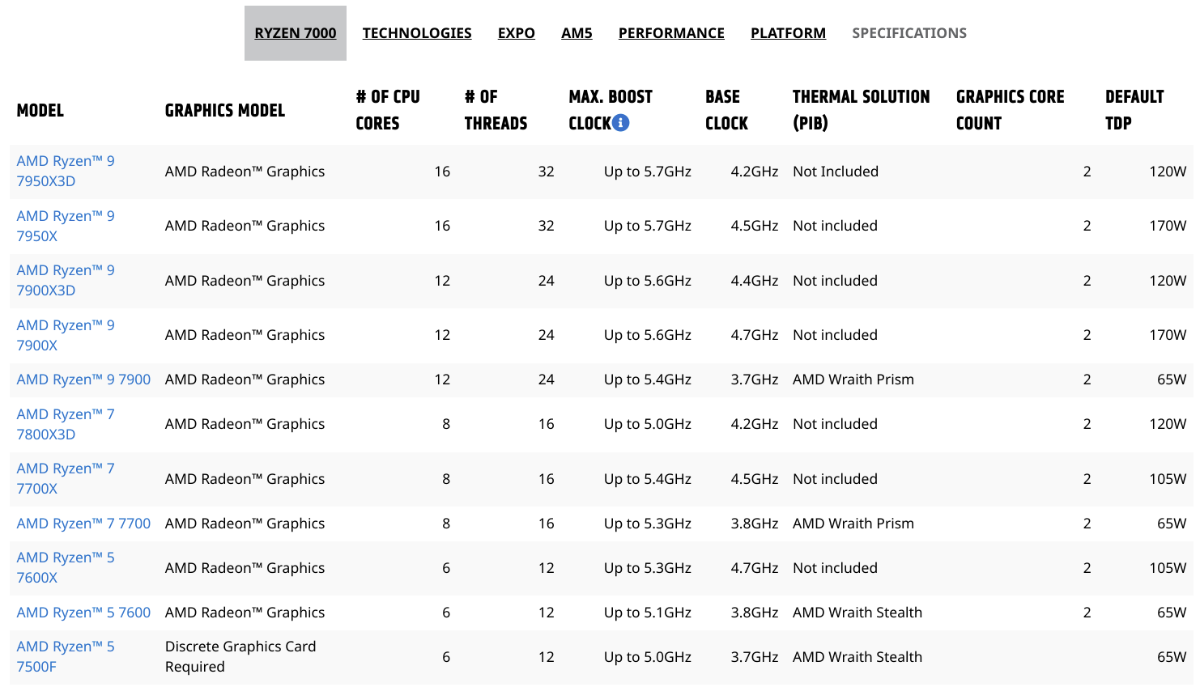Switch to the Platform tab
The image size is (1200, 687).
(788, 33)
